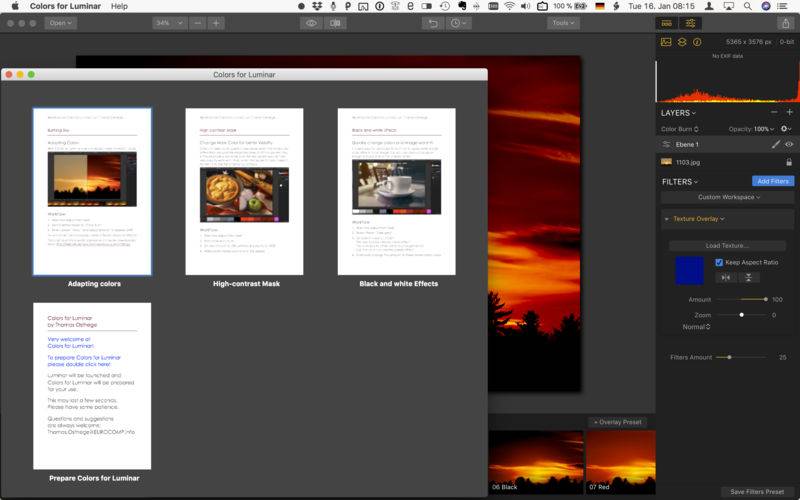Hide the Ebene 1 layer with eye icon
The image size is (800, 500).
point(789,144)
